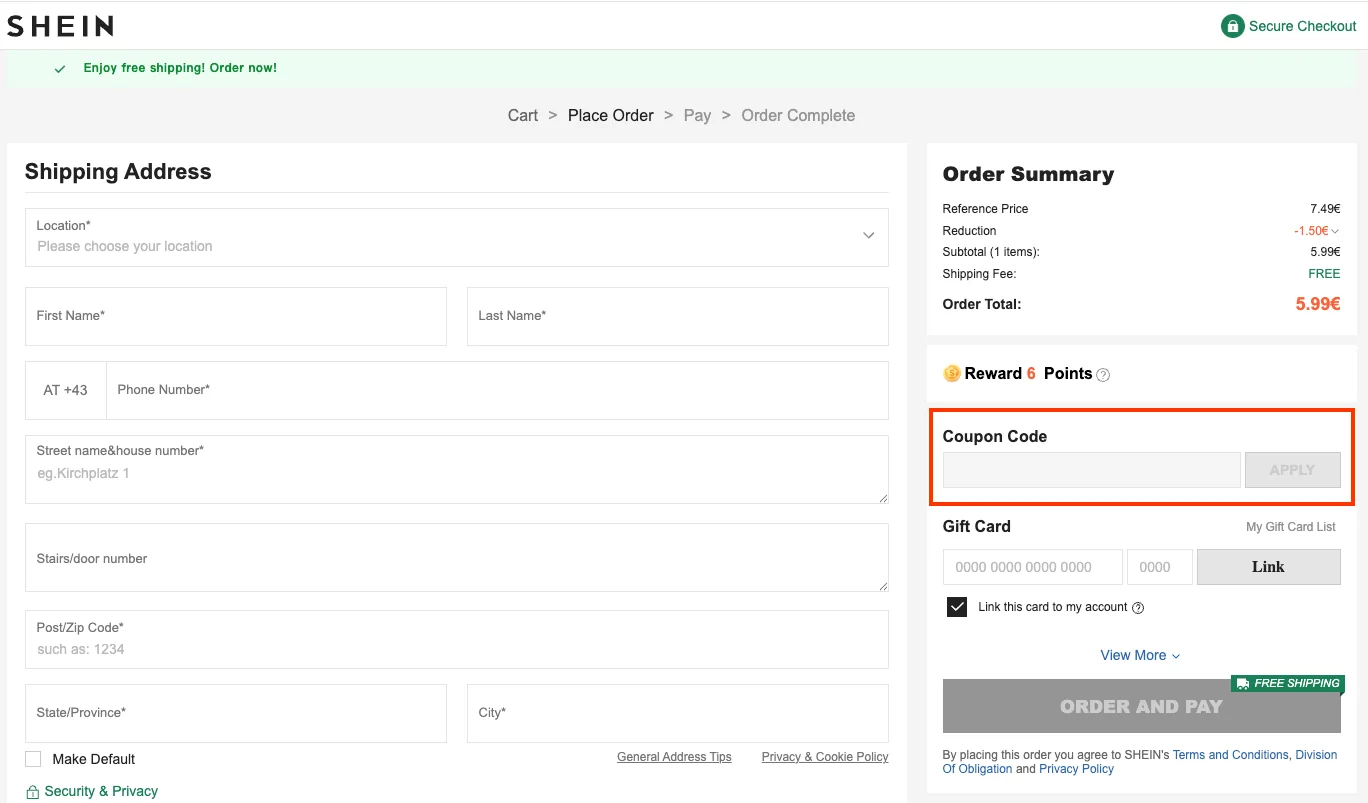Expand View More options
This screenshot has height=803, width=1368.
coord(1140,655)
